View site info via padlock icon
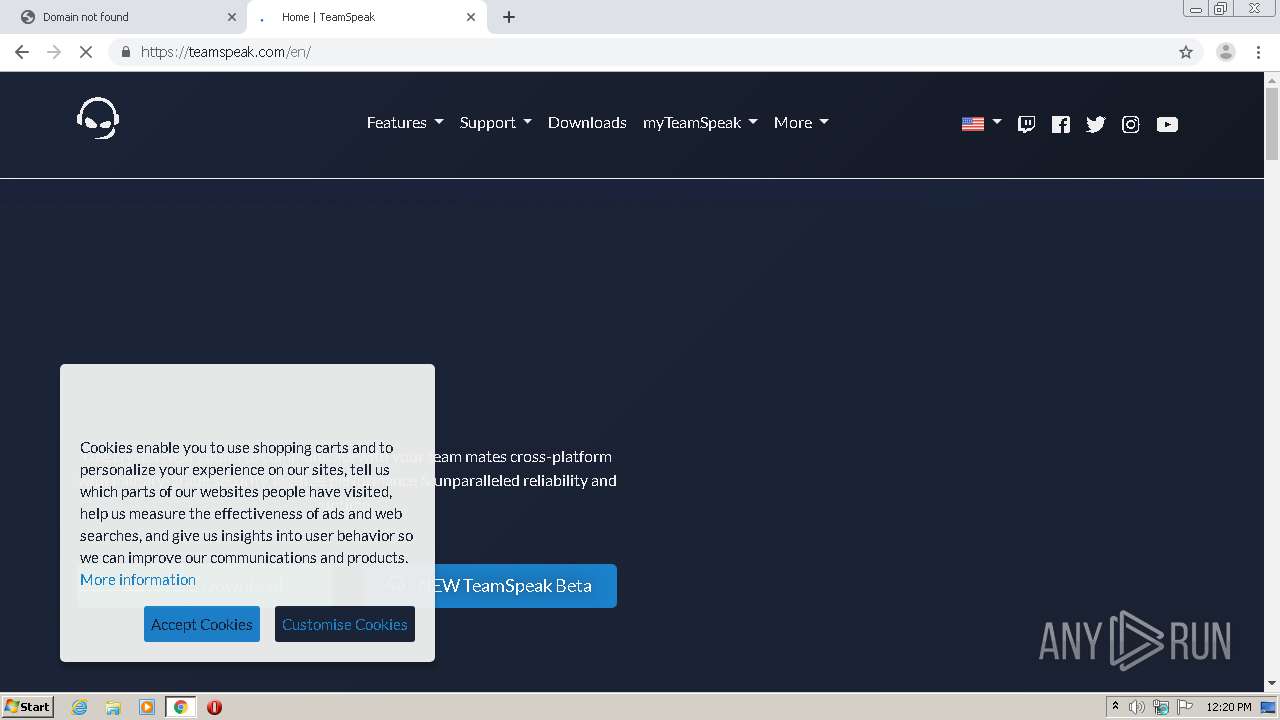 (x=126, y=52)
